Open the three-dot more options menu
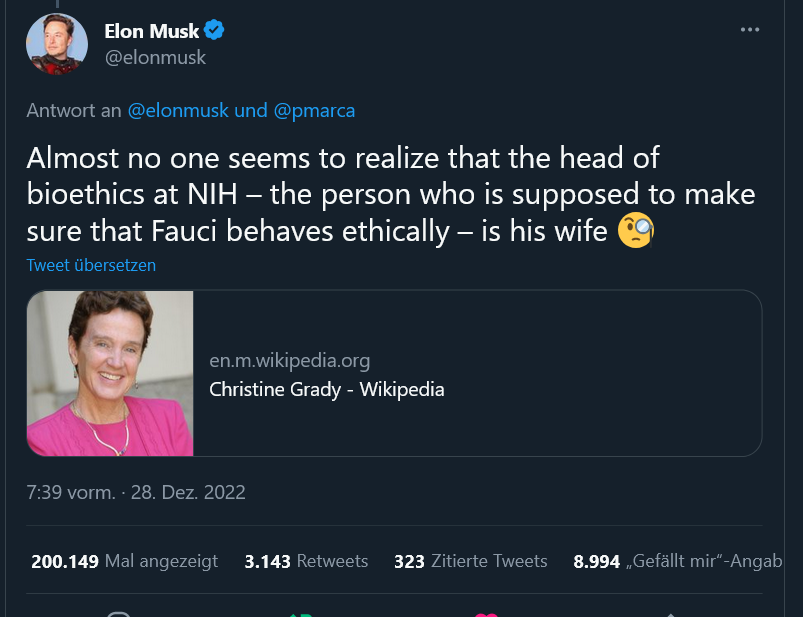The height and width of the screenshot is (617, 803). tap(750, 30)
